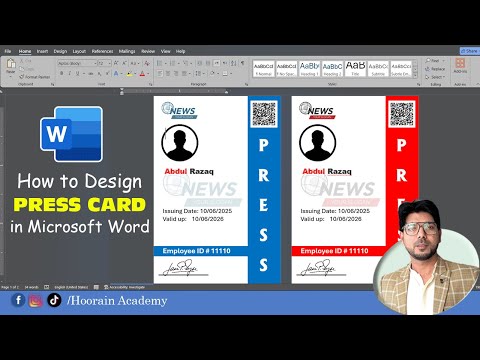Click the Shading paint bucket icon
This screenshot has width=480, height=360.
(x=212, y=73)
